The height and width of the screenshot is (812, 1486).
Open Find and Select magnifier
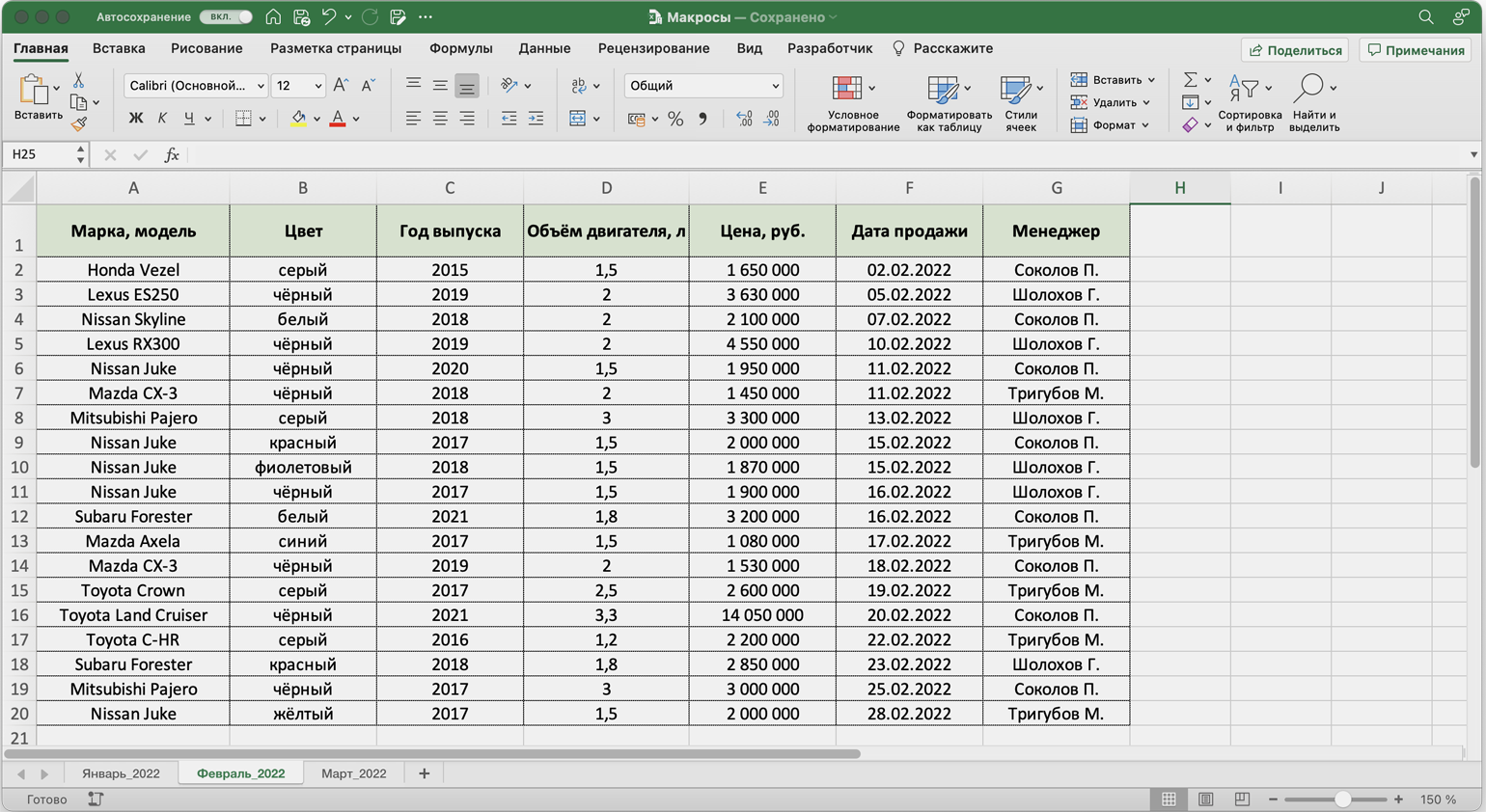[x=1309, y=88]
